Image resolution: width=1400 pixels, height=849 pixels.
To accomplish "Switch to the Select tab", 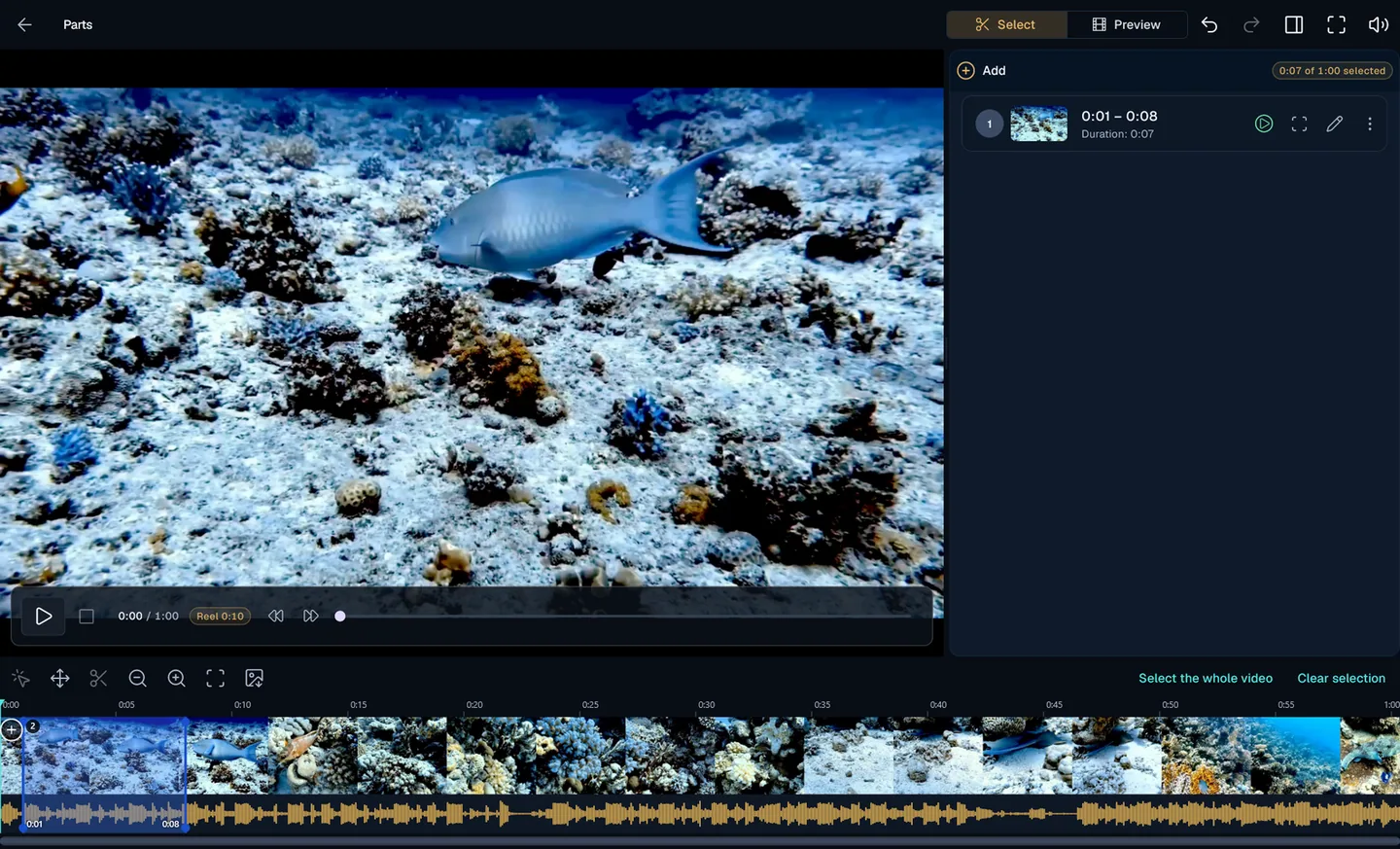I will pos(1006,24).
